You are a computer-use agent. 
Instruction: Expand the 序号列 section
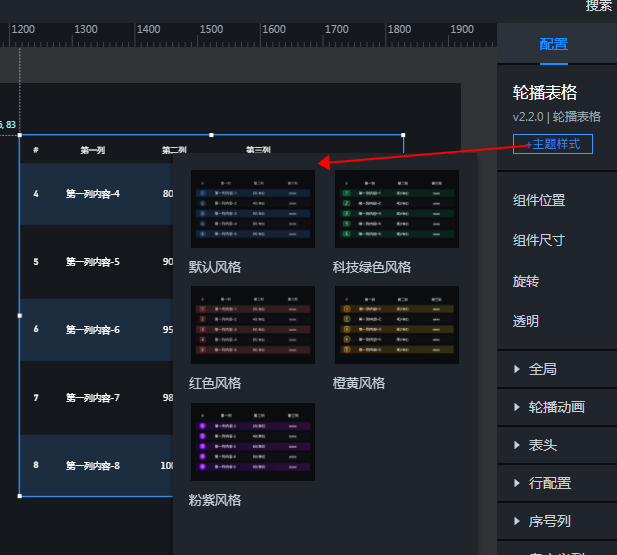click(549, 521)
